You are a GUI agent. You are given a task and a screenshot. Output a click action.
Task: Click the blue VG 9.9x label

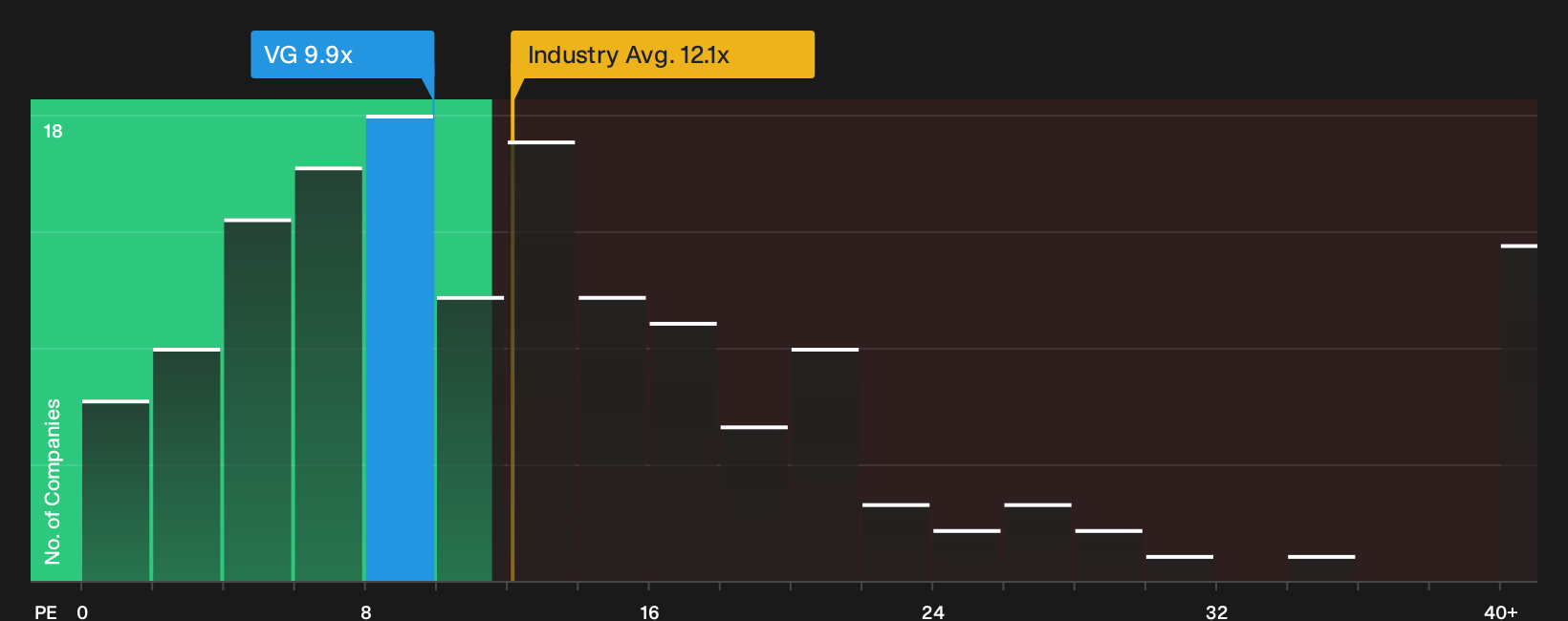342,54
